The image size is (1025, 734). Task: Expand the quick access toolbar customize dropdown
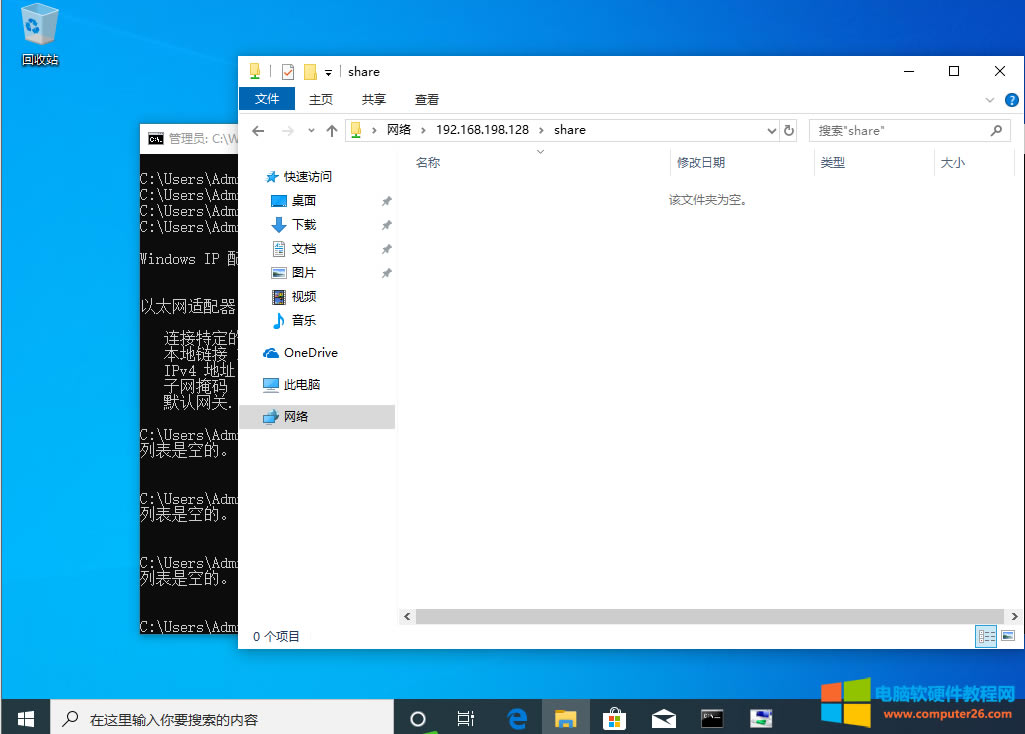(328, 72)
